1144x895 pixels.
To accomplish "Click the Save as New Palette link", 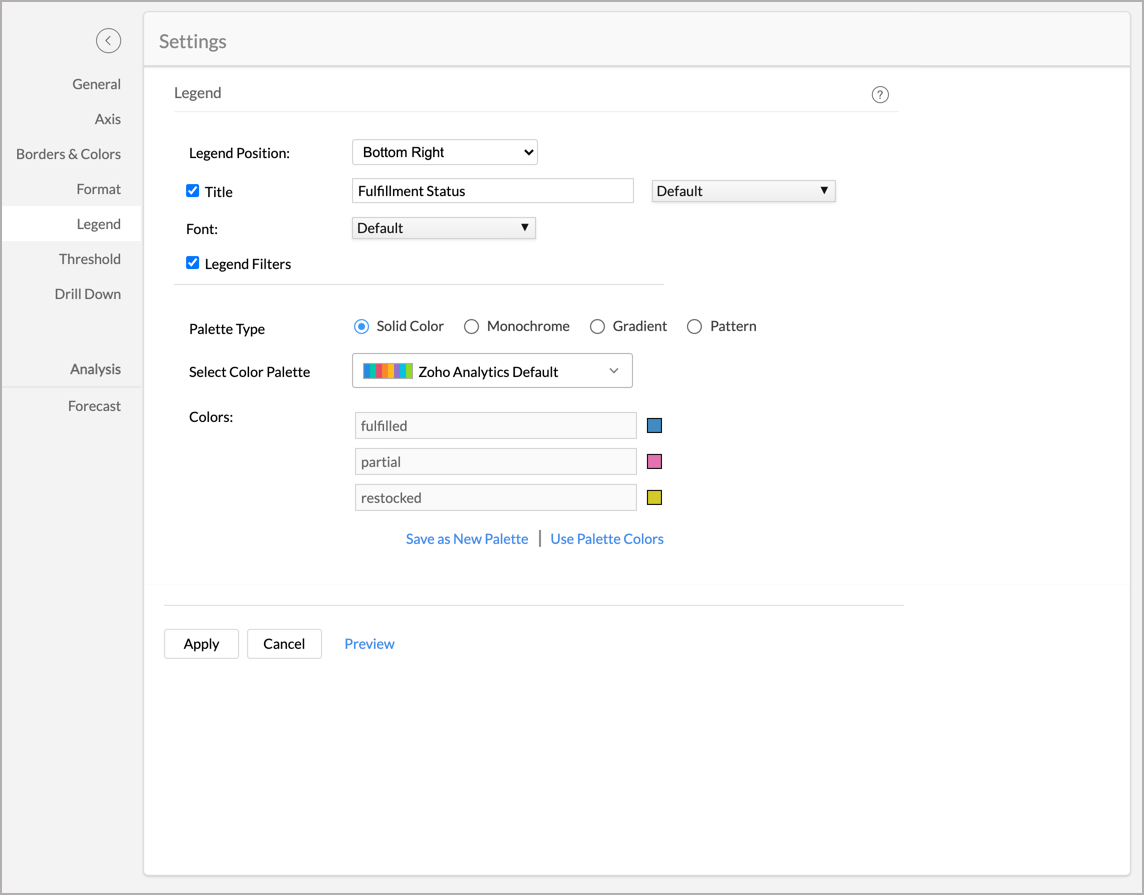I will click(466, 539).
